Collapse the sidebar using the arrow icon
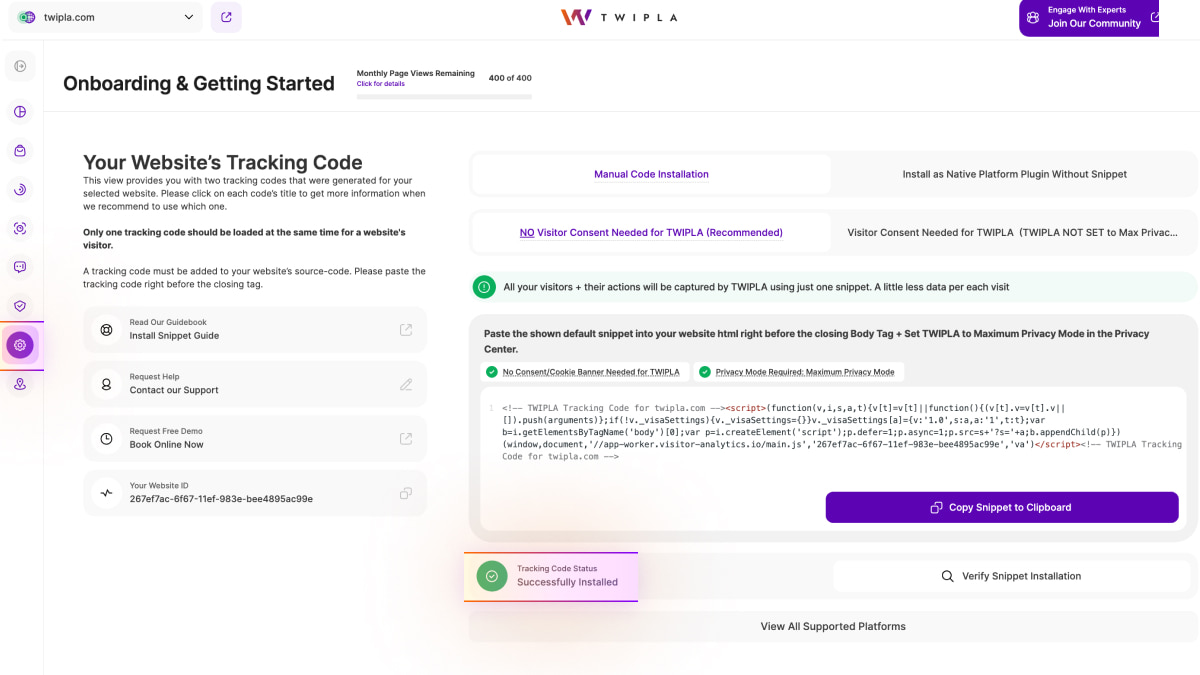Image resolution: width=1200 pixels, height=675 pixels. click(20, 66)
